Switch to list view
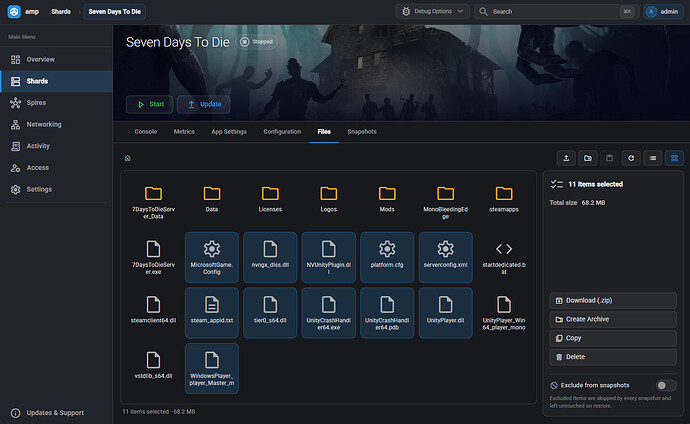Image resolution: width=690 pixels, height=424 pixels. pos(653,158)
